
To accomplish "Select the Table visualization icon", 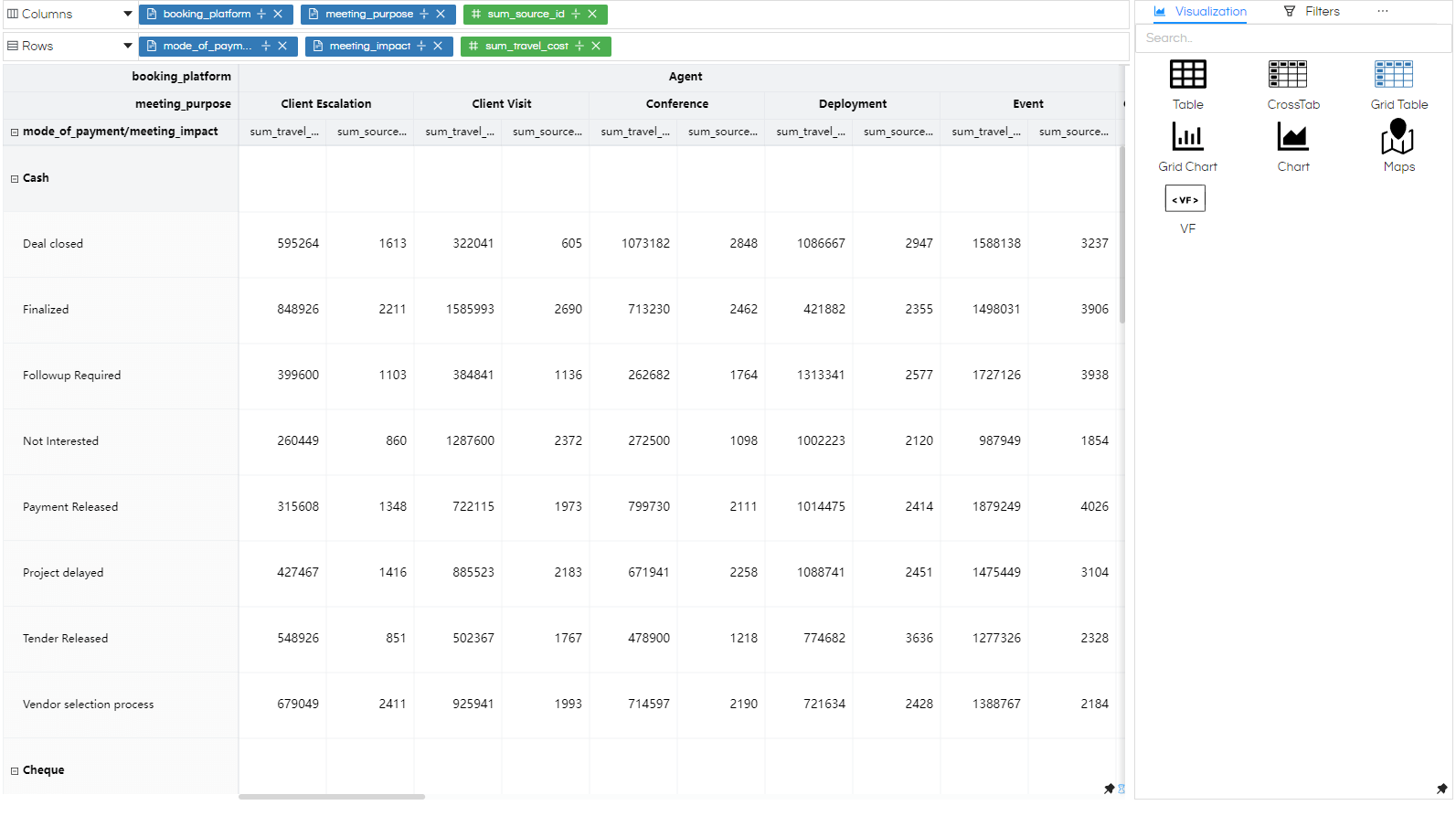I will (1187, 74).
